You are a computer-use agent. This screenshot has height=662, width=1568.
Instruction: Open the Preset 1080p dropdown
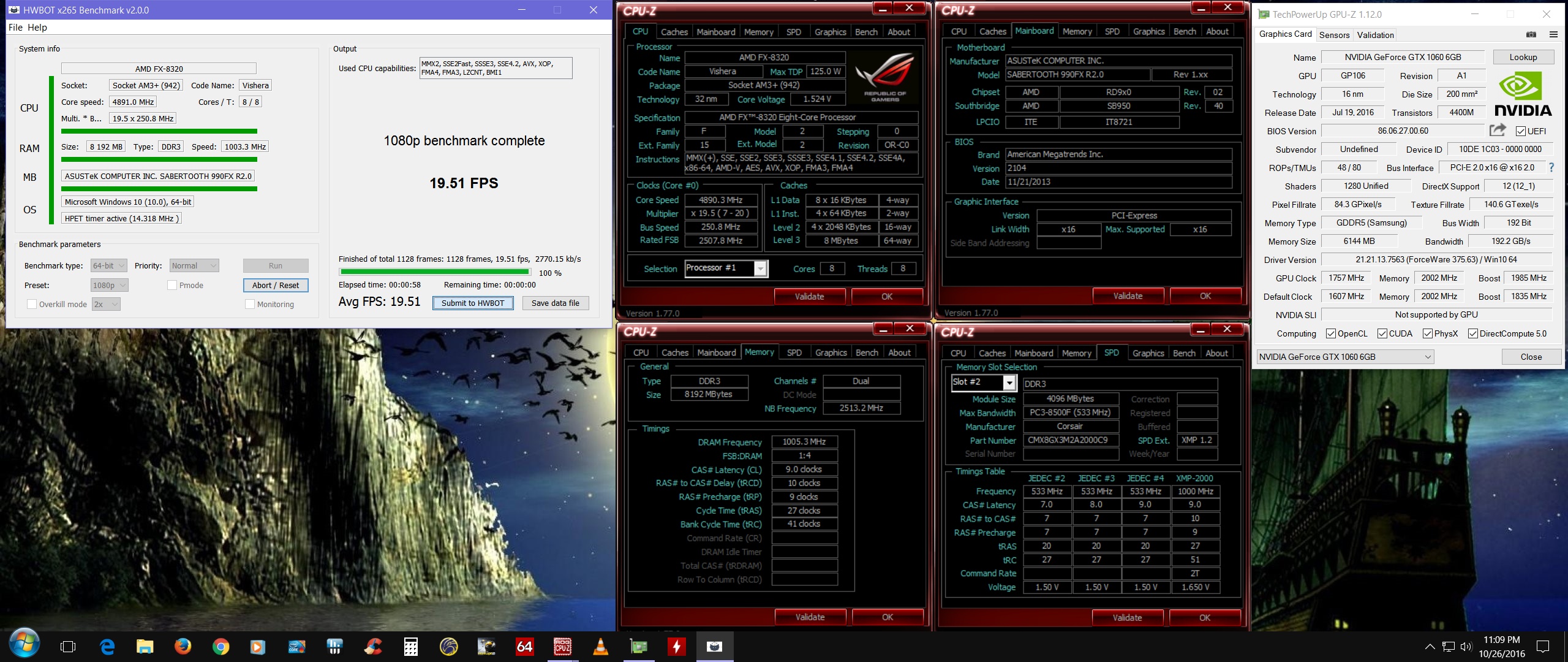pyautogui.click(x=110, y=285)
